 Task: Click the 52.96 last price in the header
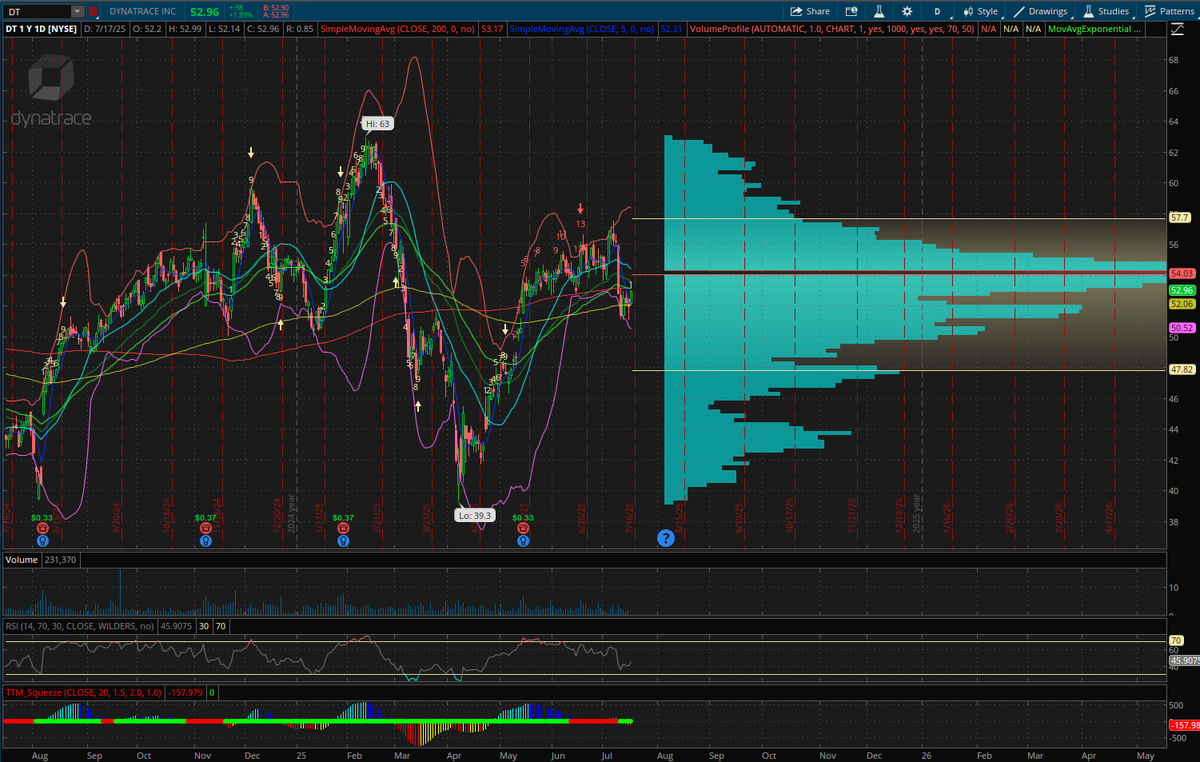pyautogui.click(x=205, y=11)
